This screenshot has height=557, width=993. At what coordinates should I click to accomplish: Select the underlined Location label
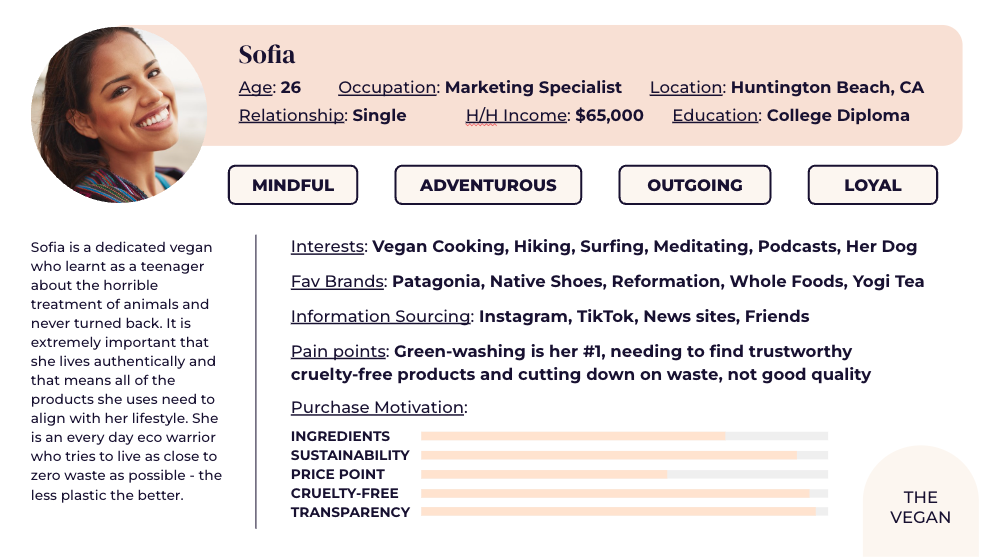pyautogui.click(x=686, y=88)
